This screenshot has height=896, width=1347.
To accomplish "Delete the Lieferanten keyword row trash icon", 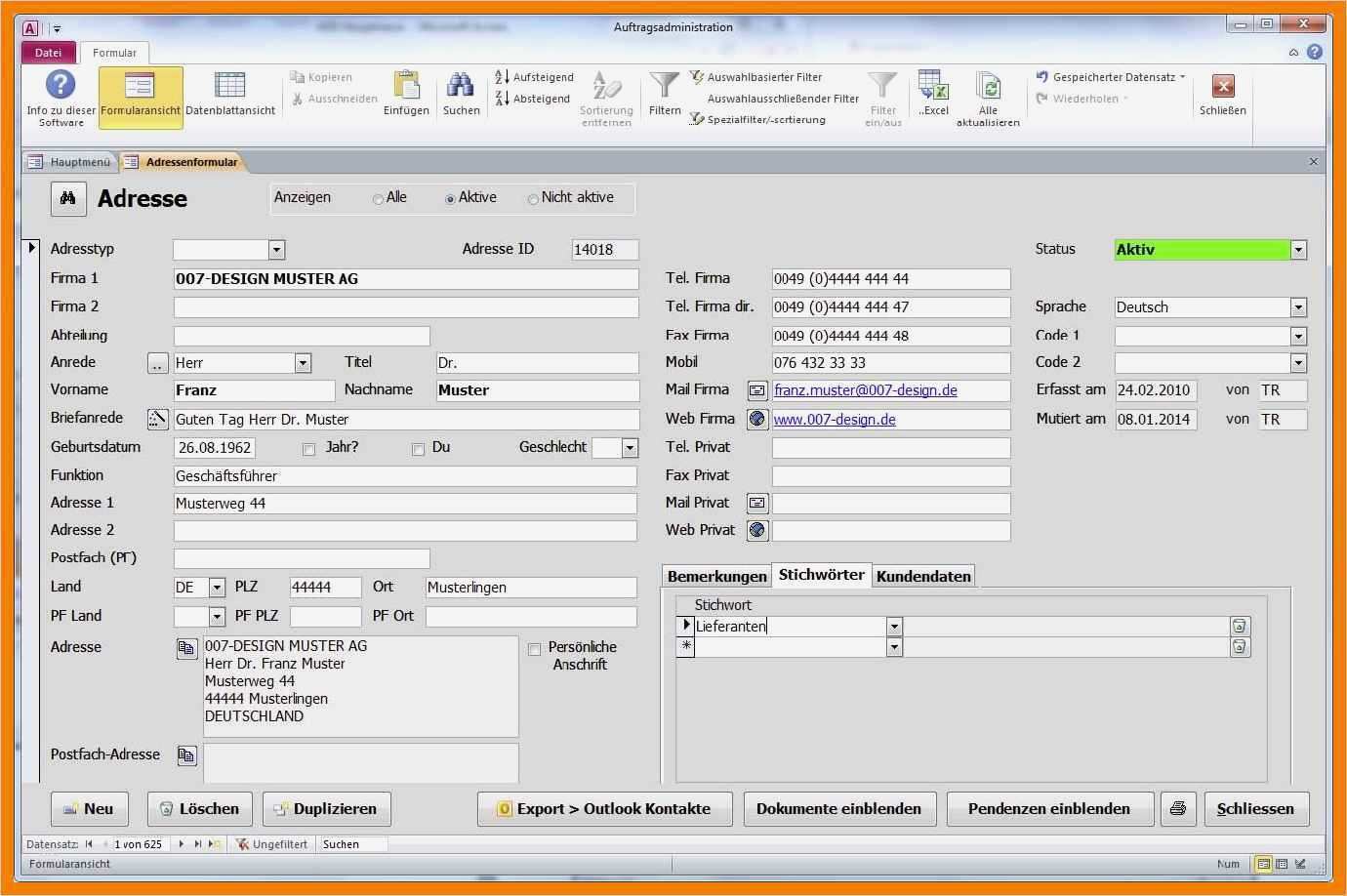I will 1239,627.
